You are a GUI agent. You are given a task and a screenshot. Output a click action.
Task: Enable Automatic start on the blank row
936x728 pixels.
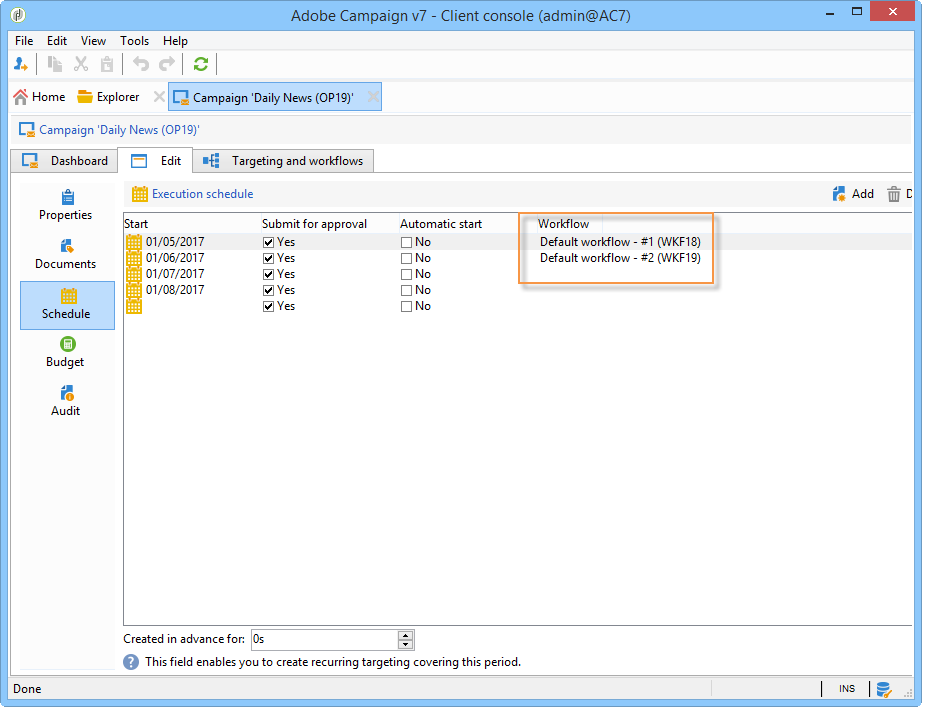(x=407, y=306)
